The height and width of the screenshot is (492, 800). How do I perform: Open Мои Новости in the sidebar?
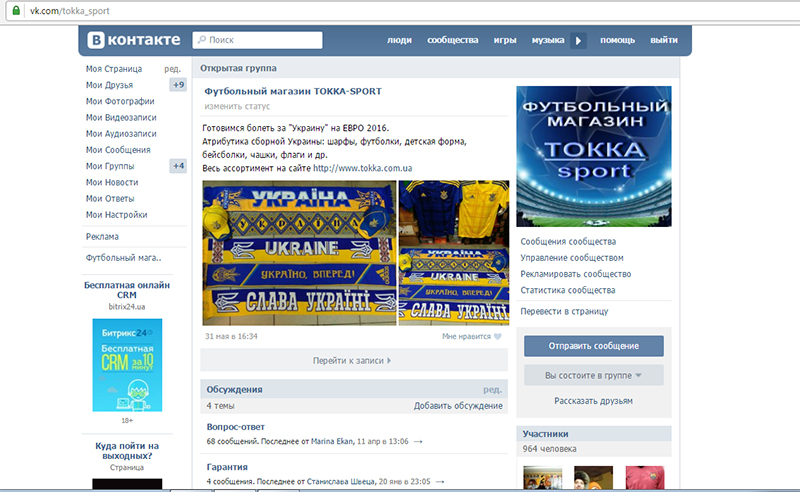pos(112,183)
